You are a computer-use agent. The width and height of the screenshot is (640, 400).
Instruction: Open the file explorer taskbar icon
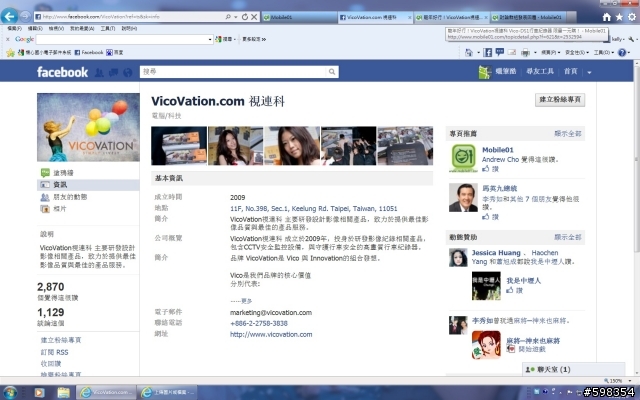click(63, 393)
